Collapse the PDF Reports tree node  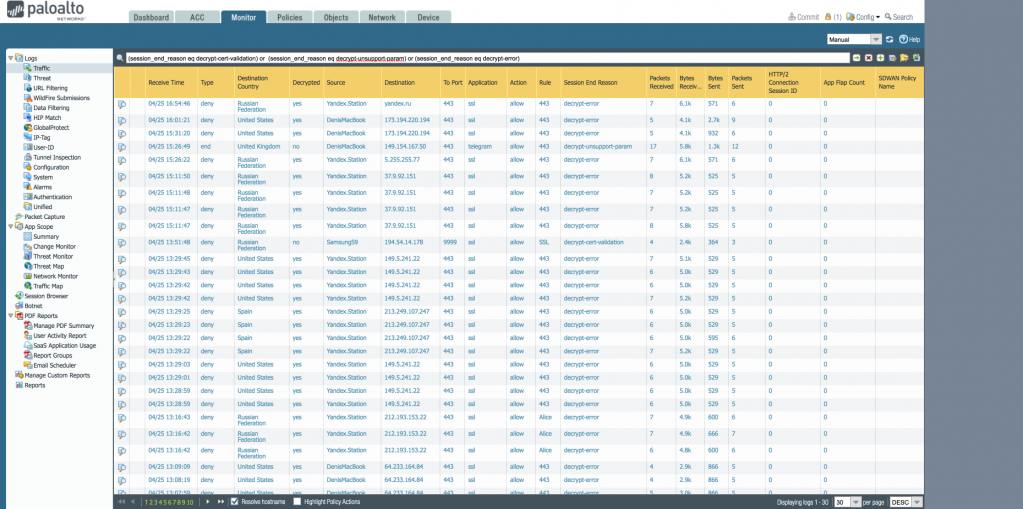pyautogui.click(x=11, y=316)
